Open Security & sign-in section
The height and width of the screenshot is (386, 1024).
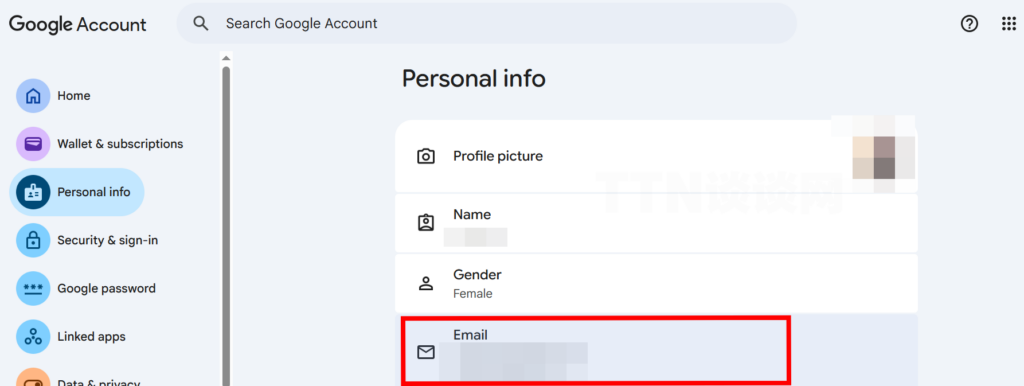click(x=108, y=240)
